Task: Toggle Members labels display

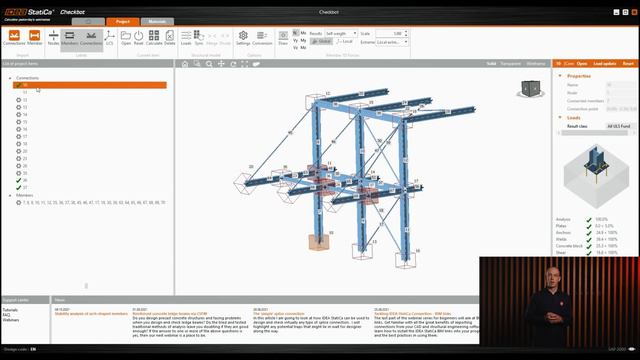Action: click(69, 38)
